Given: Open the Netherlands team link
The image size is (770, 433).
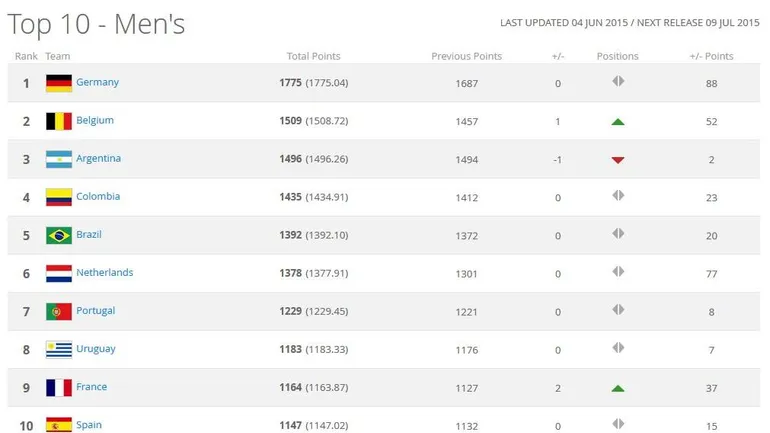Looking at the screenshot, I should point(104,272).
